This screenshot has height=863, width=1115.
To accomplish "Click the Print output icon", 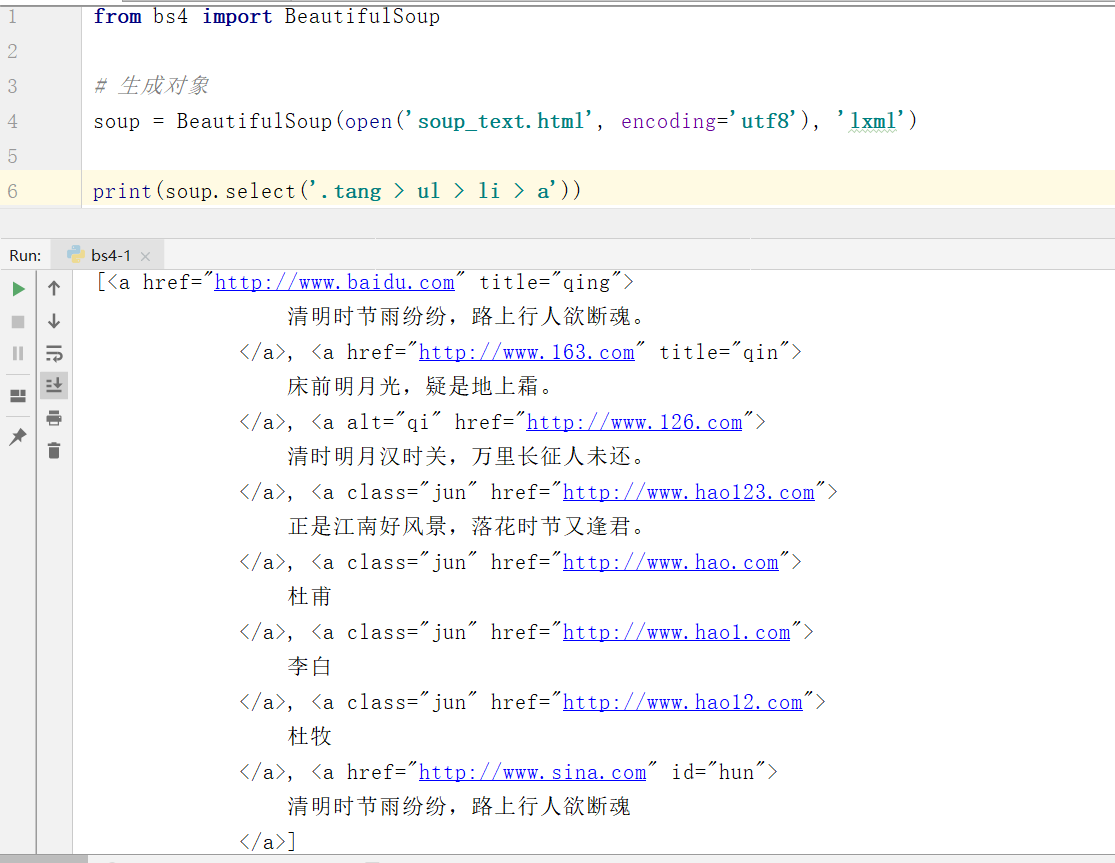I will pos(54,418).
